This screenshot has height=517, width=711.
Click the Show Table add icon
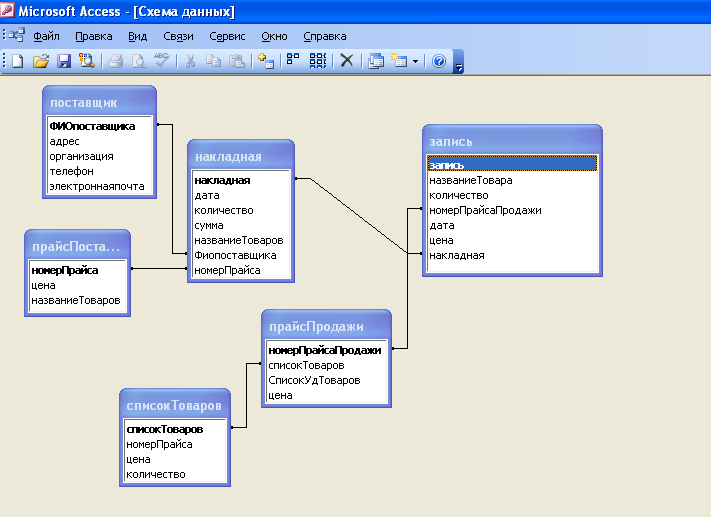266,61
